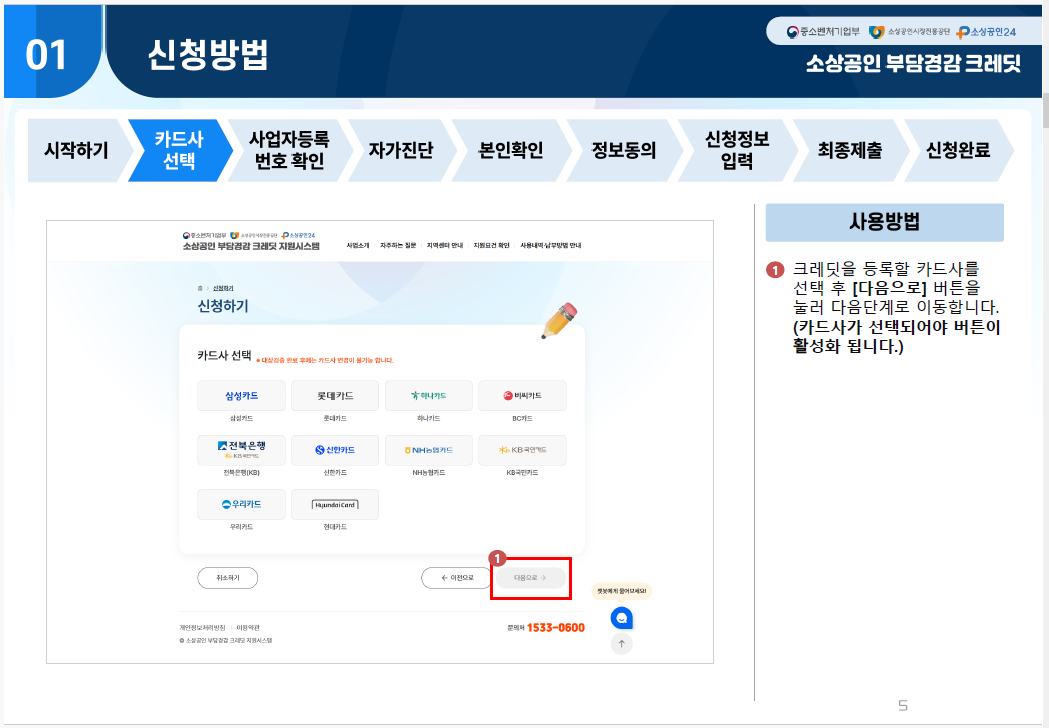Select the highlighted 카드사 선택 step
The height and width of the screenshot is (728, 1049).
pos(179,150)
